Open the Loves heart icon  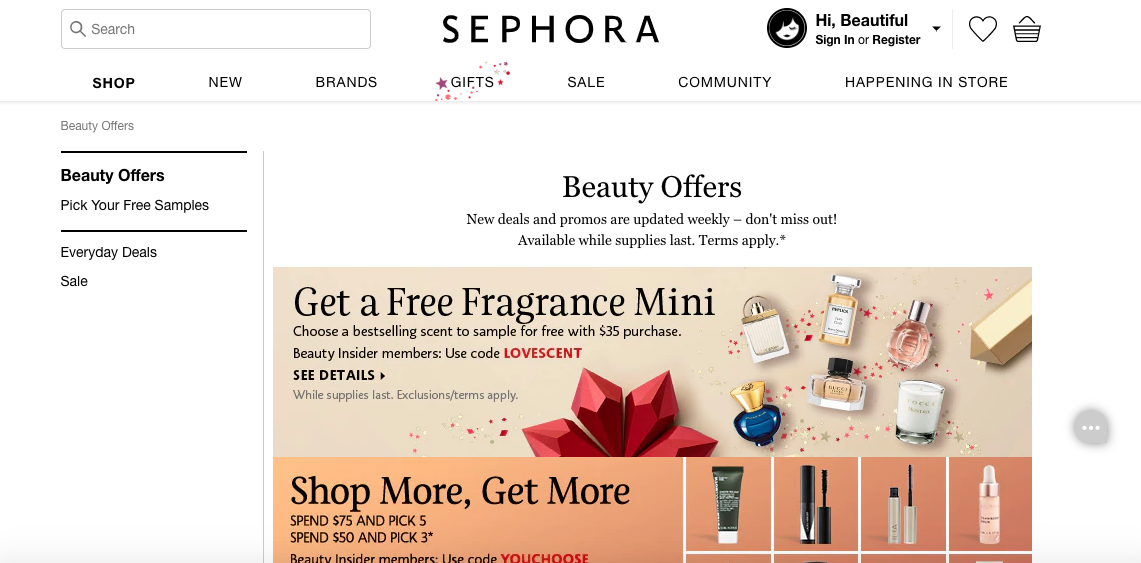tap(982, 29)
